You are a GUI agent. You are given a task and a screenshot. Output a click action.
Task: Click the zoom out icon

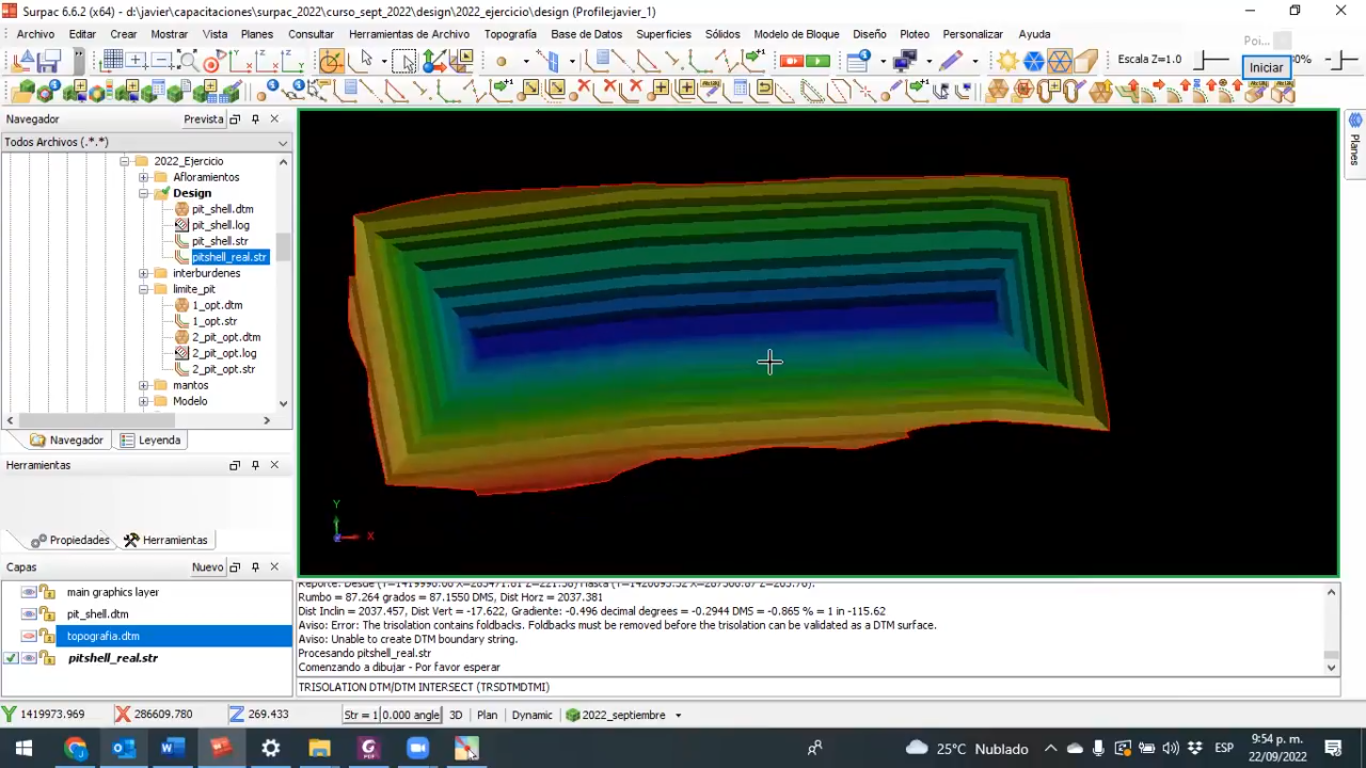162,60
